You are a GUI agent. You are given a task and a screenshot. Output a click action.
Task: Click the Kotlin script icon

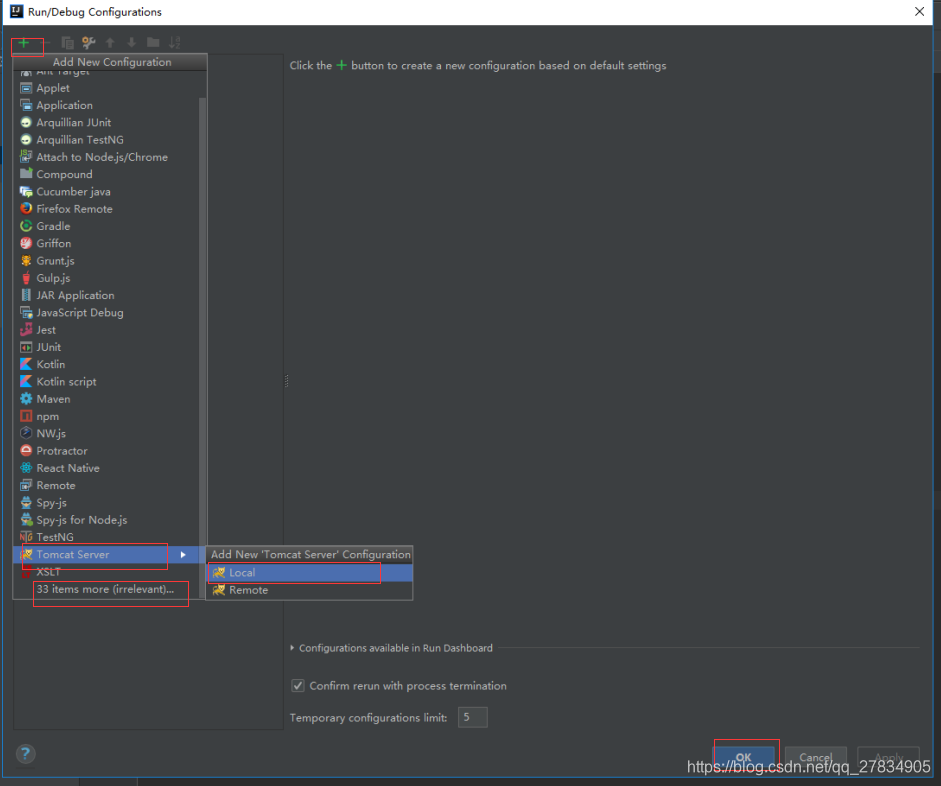[x=26, y=382]
